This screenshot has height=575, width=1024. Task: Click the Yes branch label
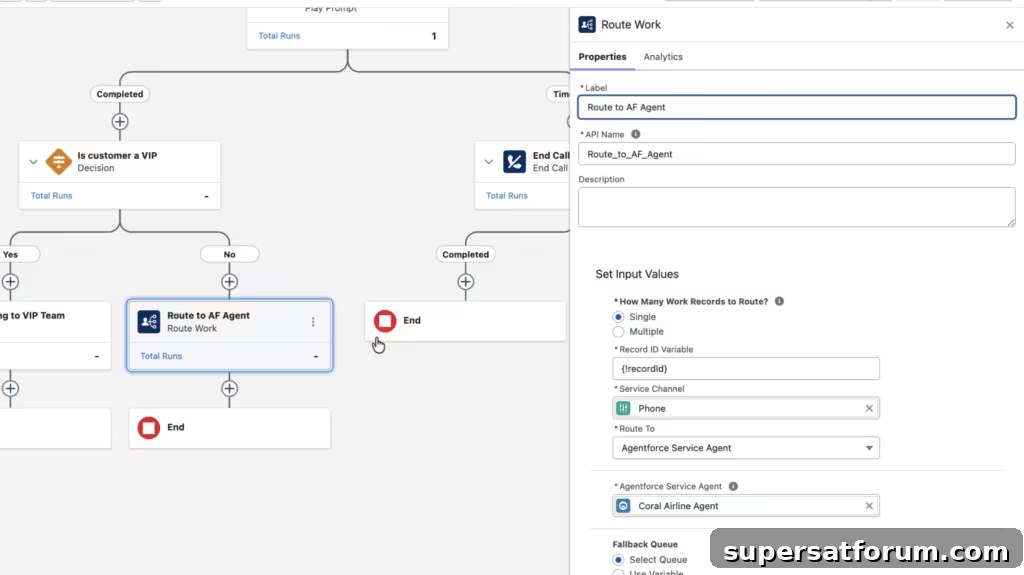(x=11, y=254)
